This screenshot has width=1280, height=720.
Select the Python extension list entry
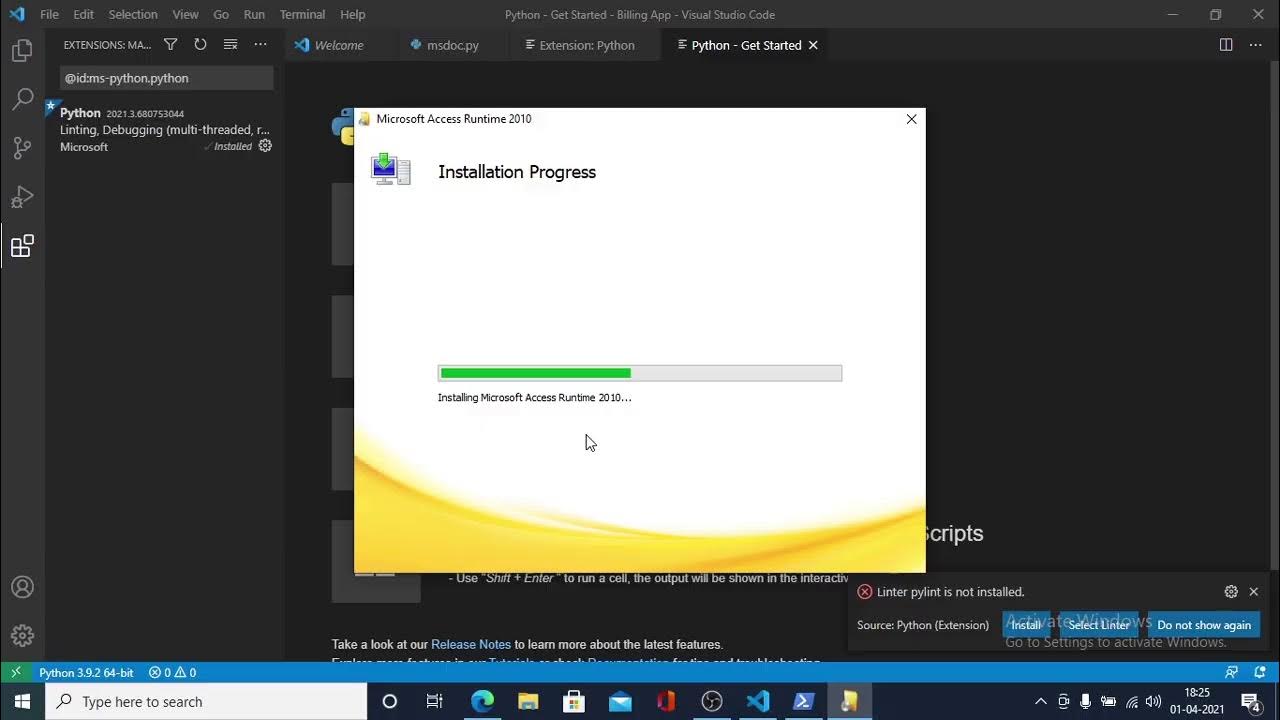[x=165, y=130]
